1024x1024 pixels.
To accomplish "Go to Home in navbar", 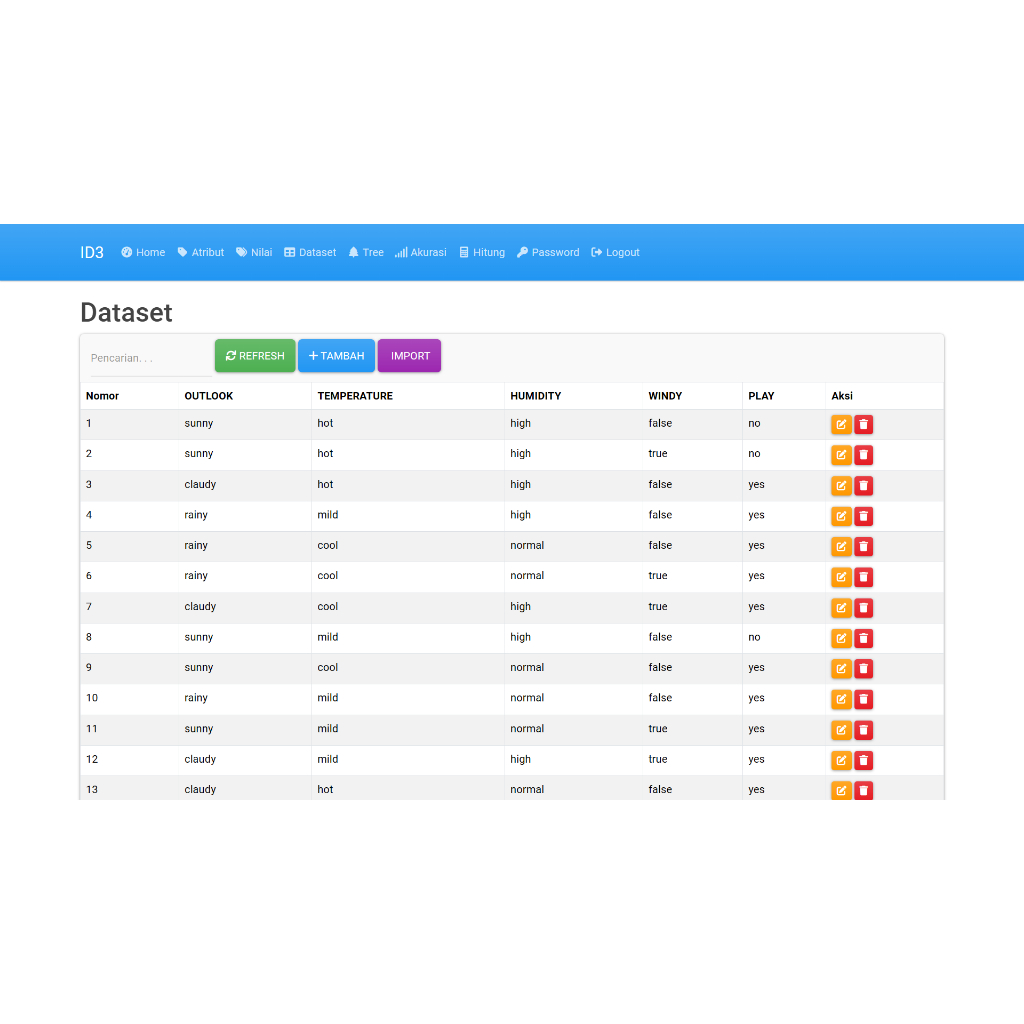I will (143, 252).
